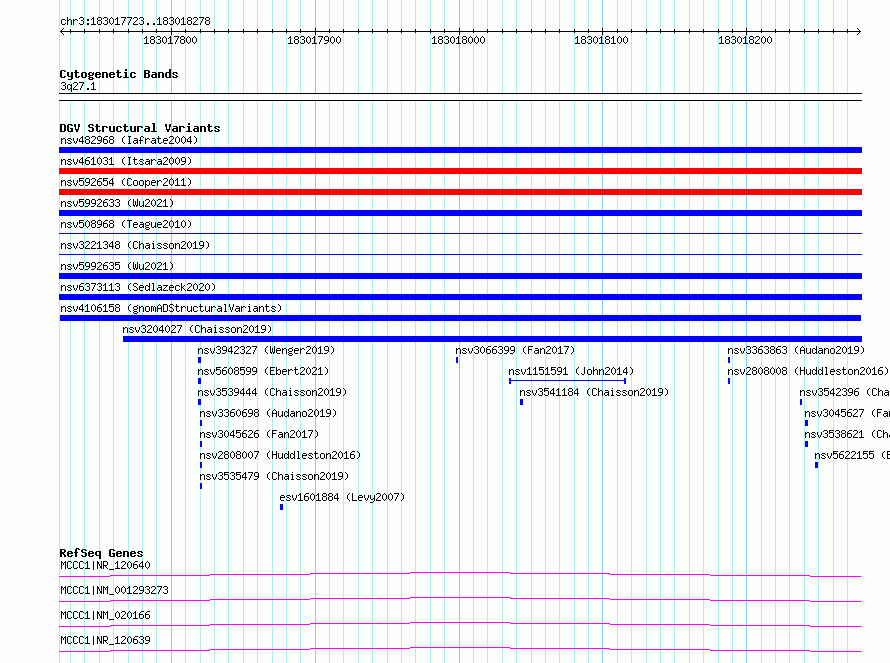Open the nsv3539444 (Chaisson2019) variant label

click(x=272, y=392)
